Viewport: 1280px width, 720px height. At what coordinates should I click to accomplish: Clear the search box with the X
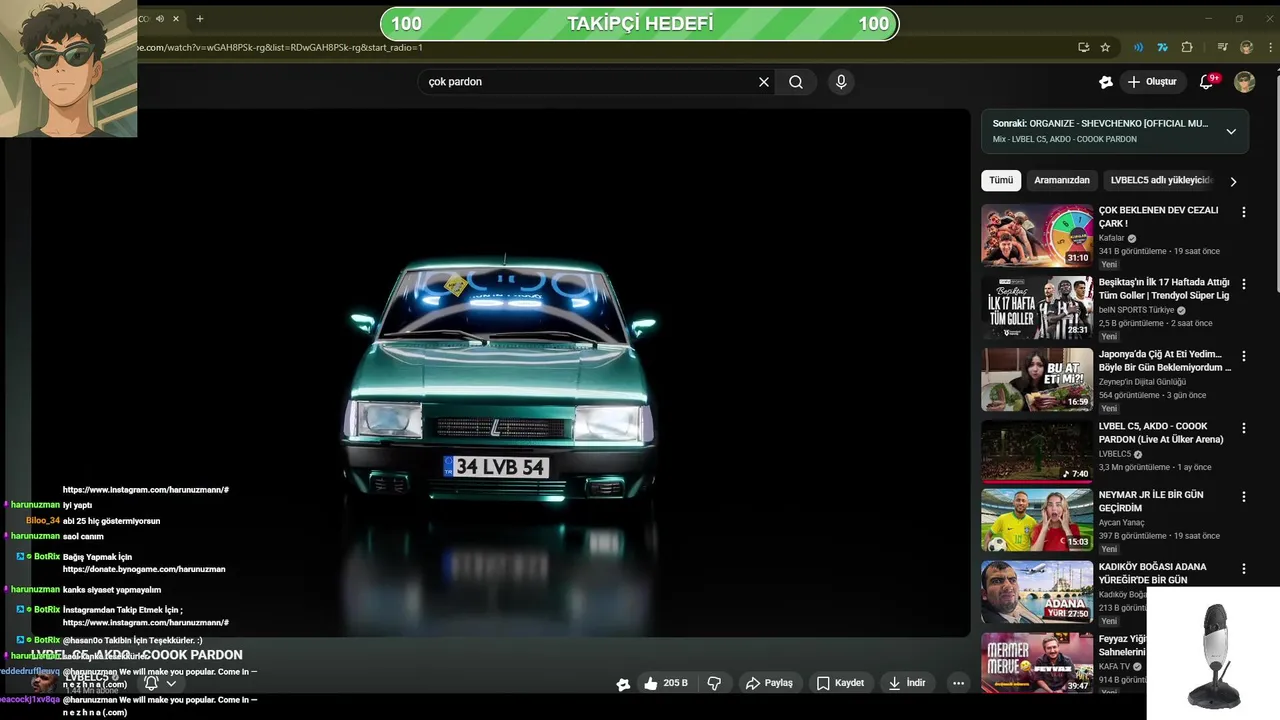point(764,82)
